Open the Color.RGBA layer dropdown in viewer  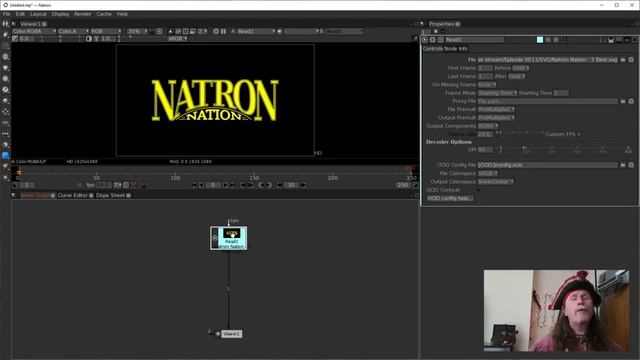34,31
